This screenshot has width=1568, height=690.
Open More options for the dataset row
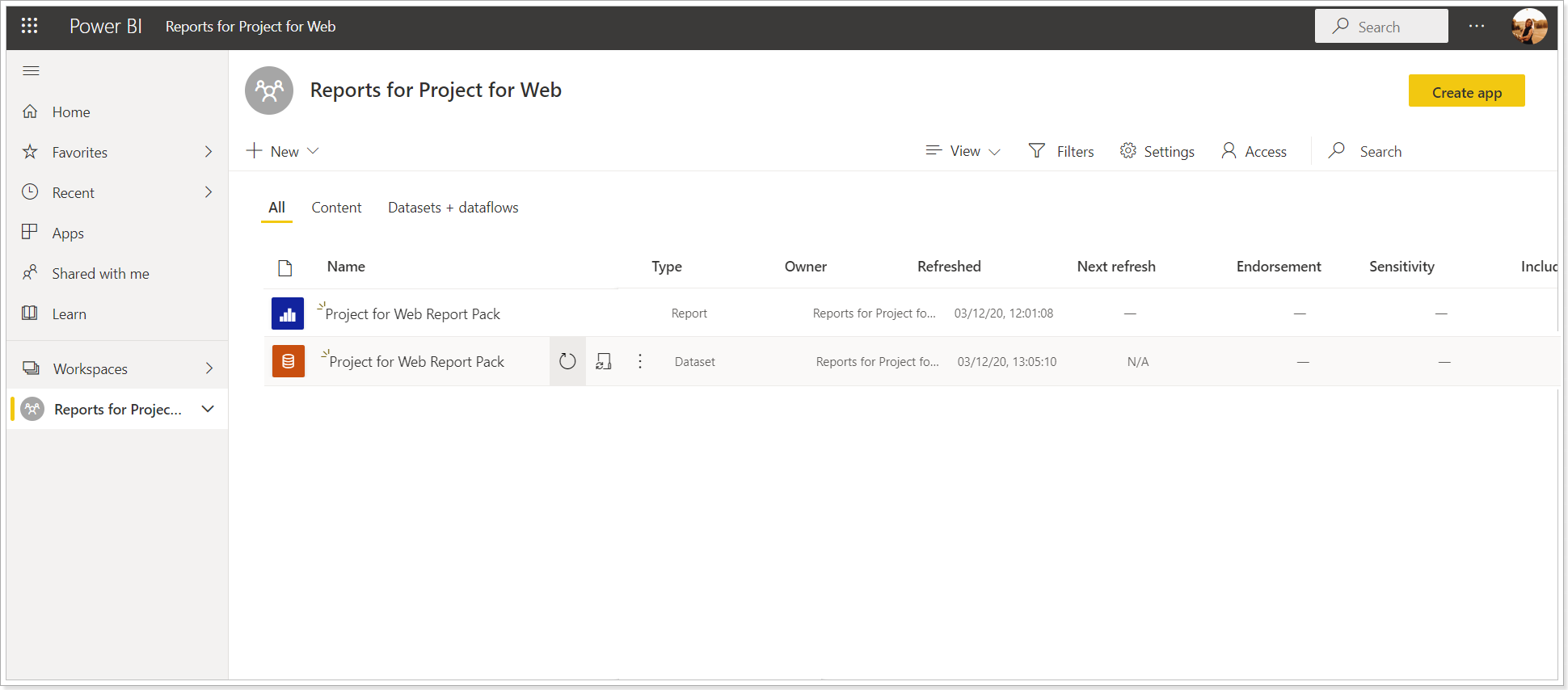pos(640,361)
